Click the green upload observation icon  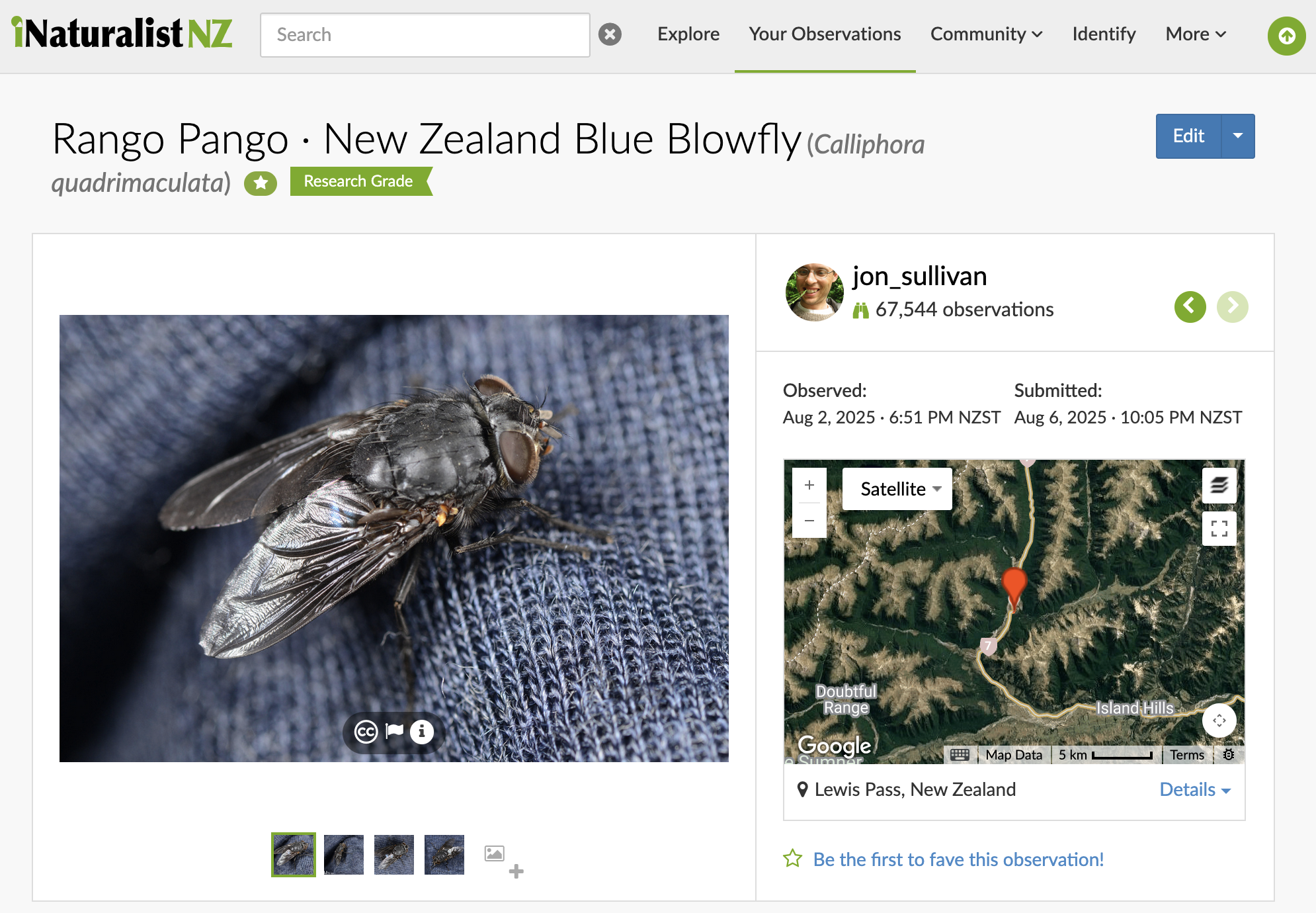(x=1286, y=36)
